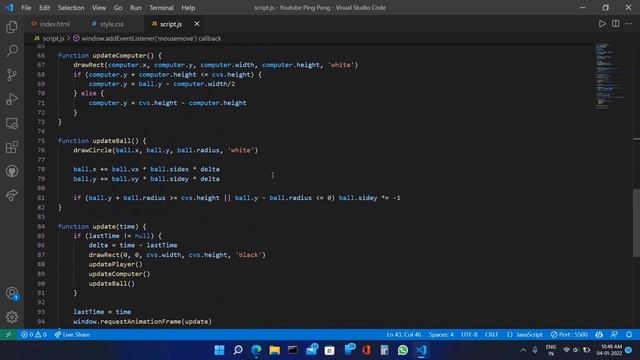Open the Edit menu
Screen dimensions: 640x360
44,8
